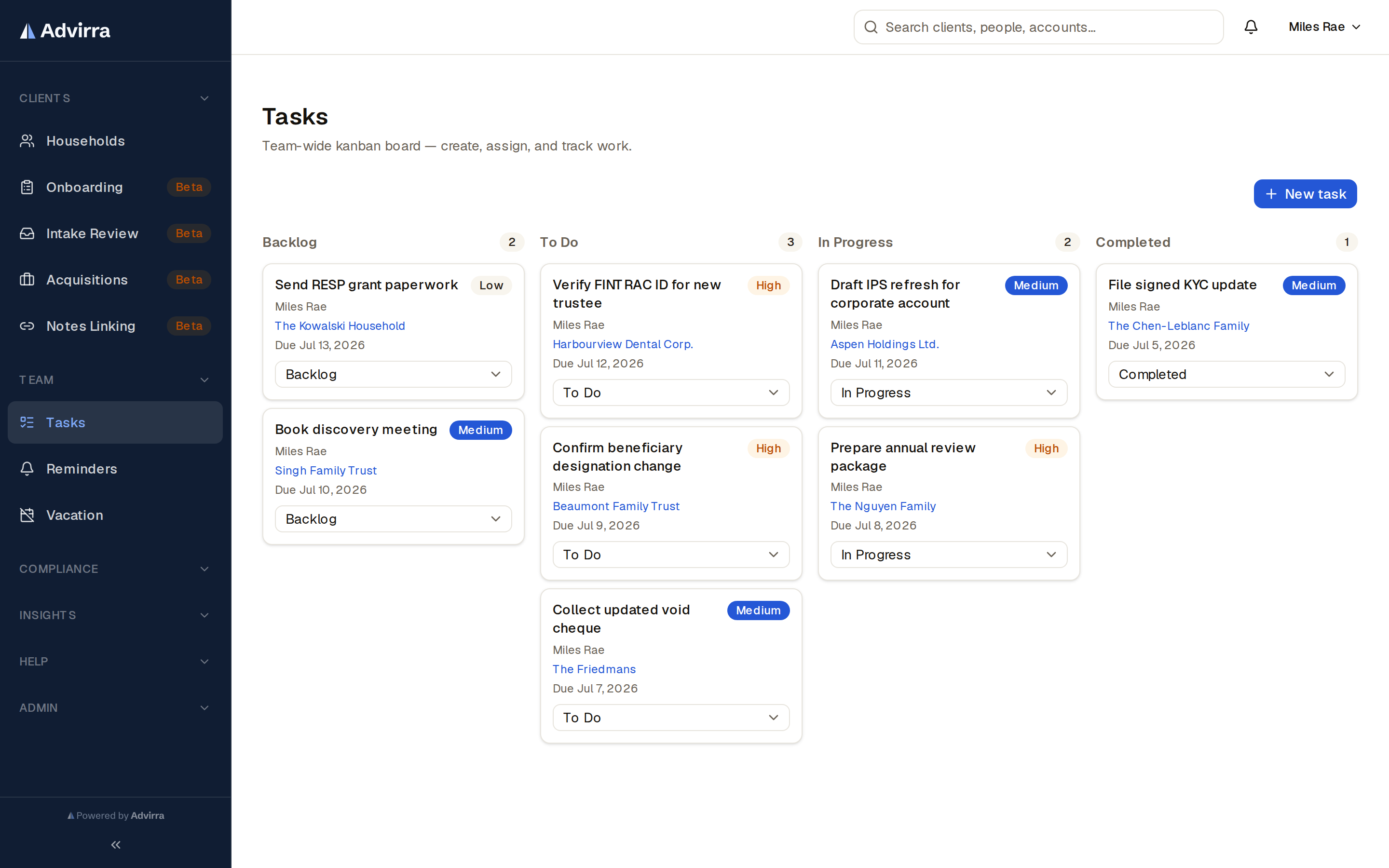Open Acquisitions in the sidebar
The width and height of the screenshot is (1389, 868).
click(115, 280)
